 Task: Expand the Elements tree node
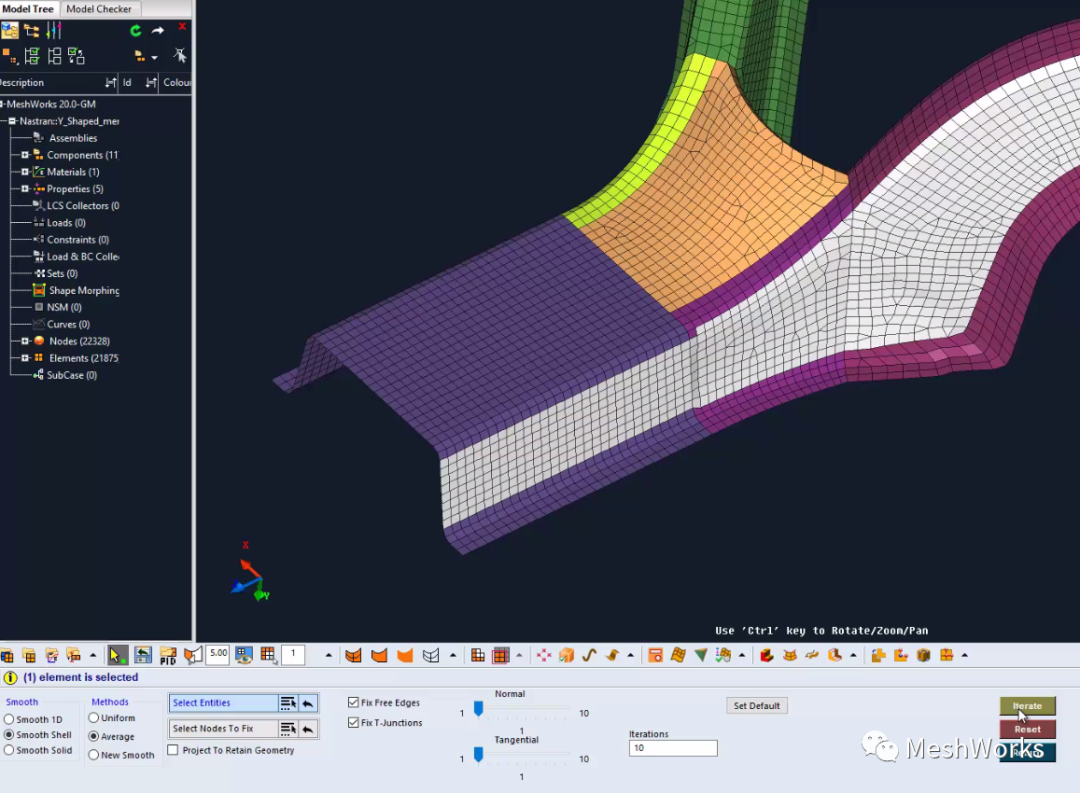25,358
